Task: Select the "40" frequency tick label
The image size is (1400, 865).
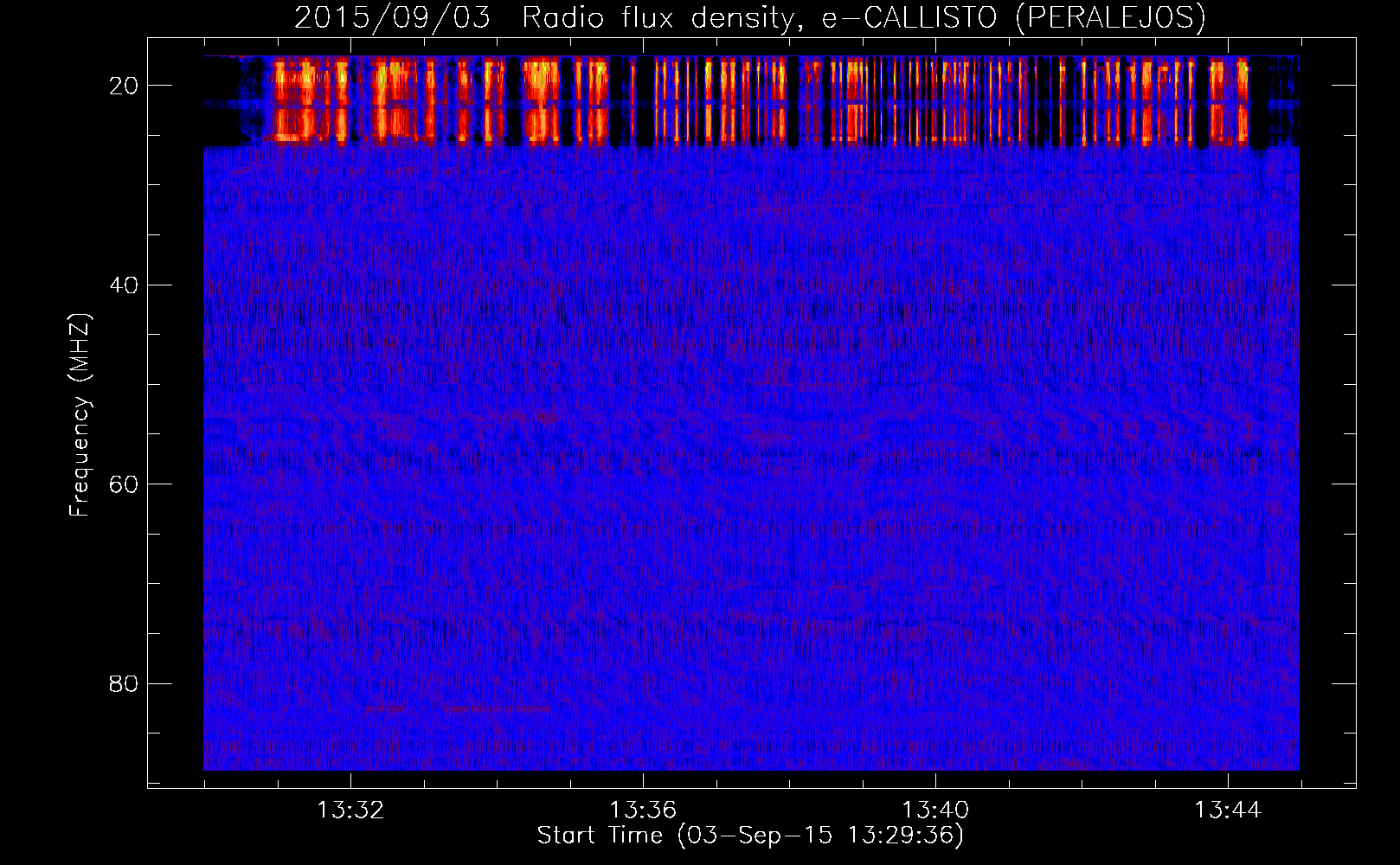Action: click(124, 285)
